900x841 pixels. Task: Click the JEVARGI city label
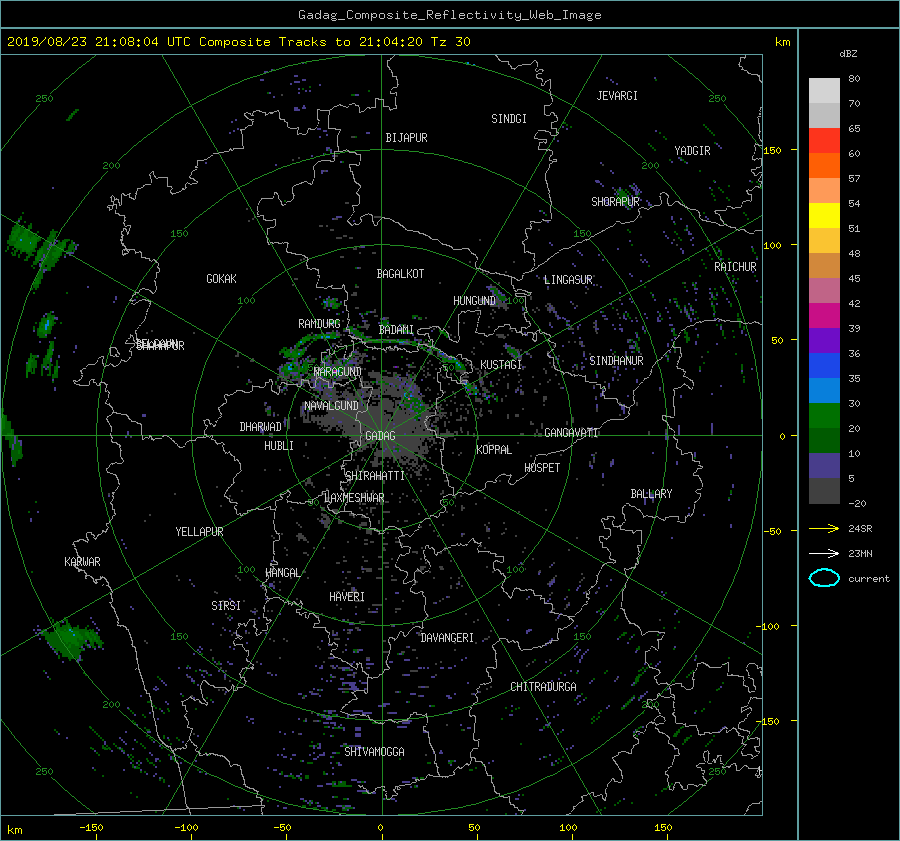click(617, 96)
